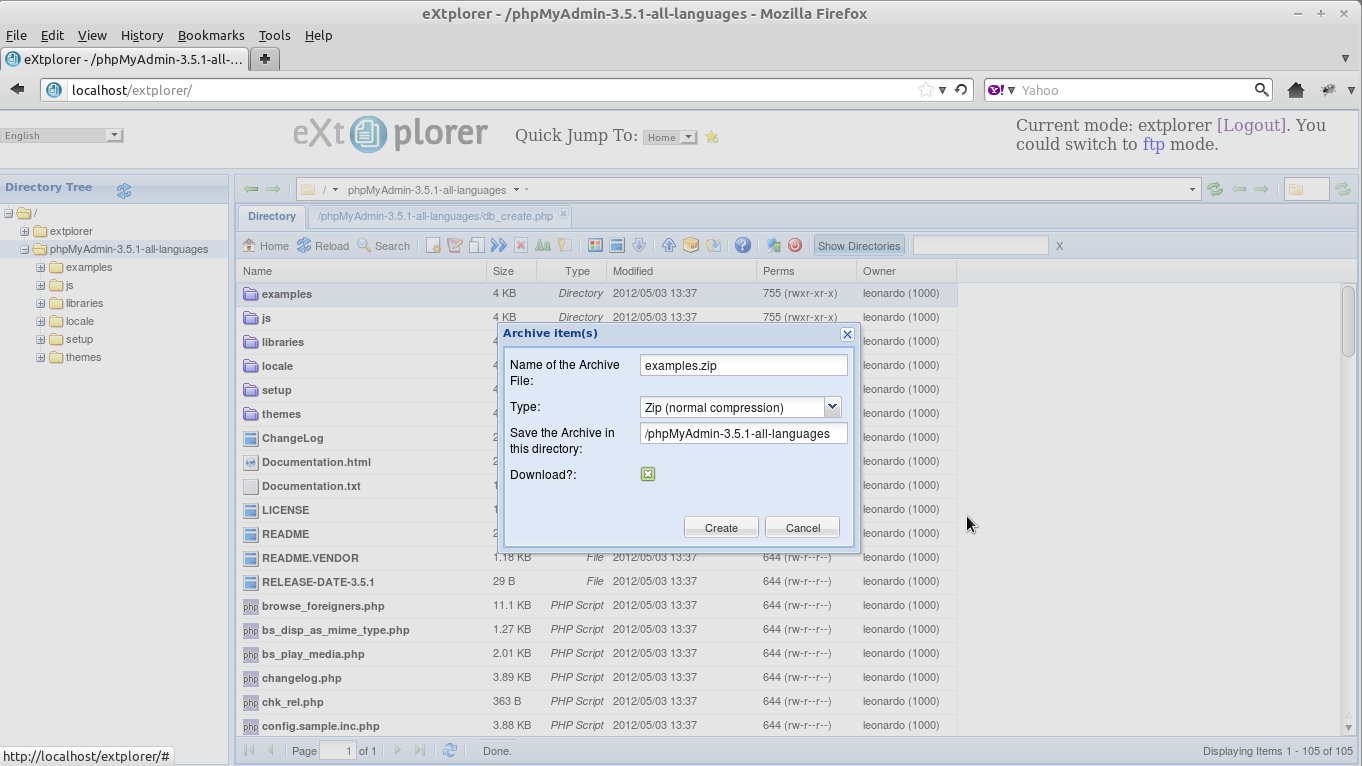1362x766 pixels.
Task: Open the History menu
Action: 141,35
